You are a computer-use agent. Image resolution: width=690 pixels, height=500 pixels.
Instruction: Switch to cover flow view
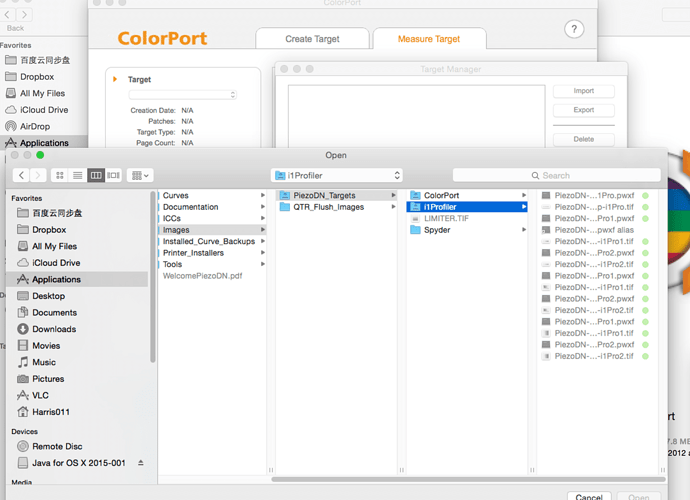pos(114,176)
